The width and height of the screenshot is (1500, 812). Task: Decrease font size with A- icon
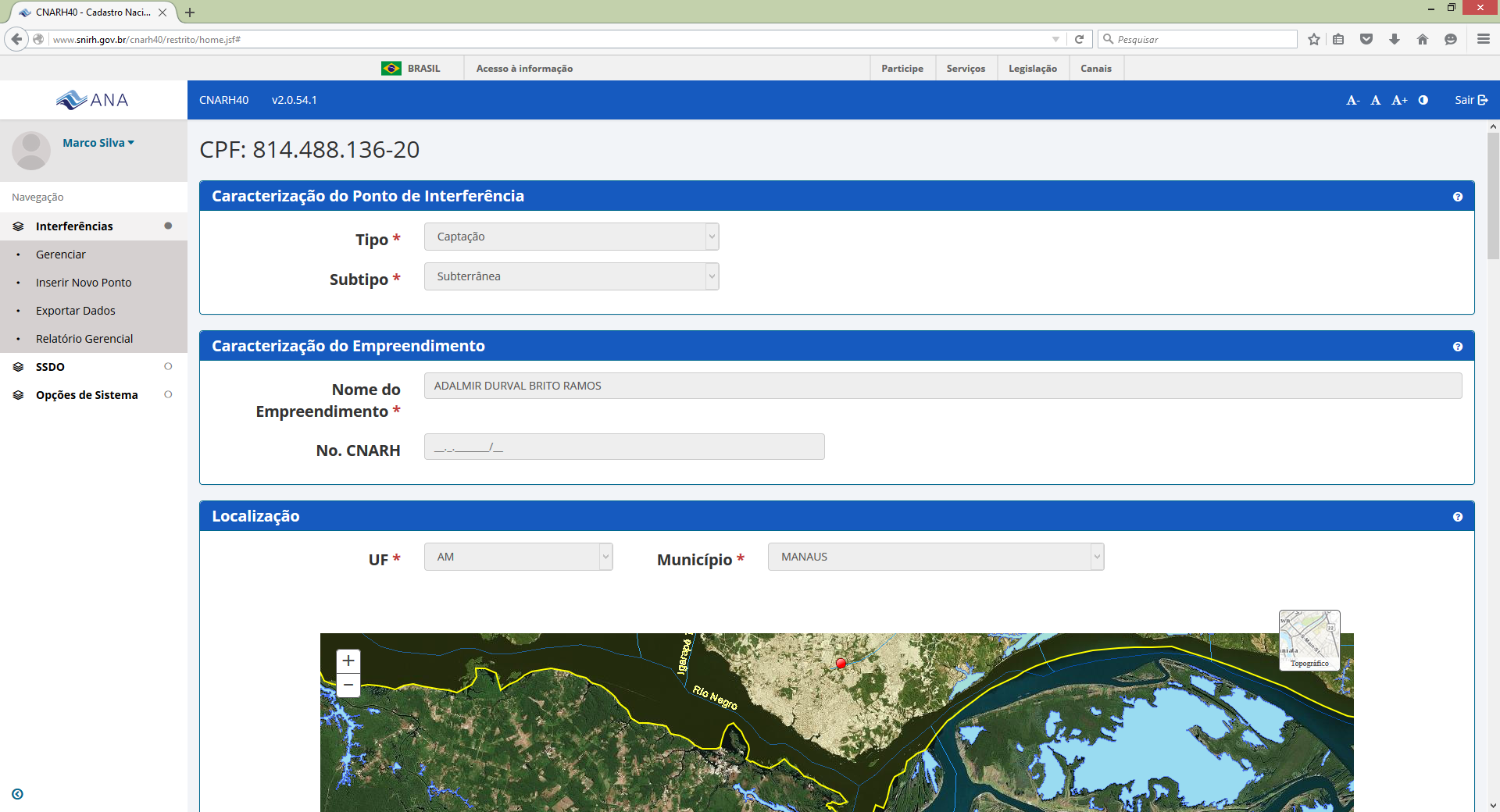[1353, 100]
